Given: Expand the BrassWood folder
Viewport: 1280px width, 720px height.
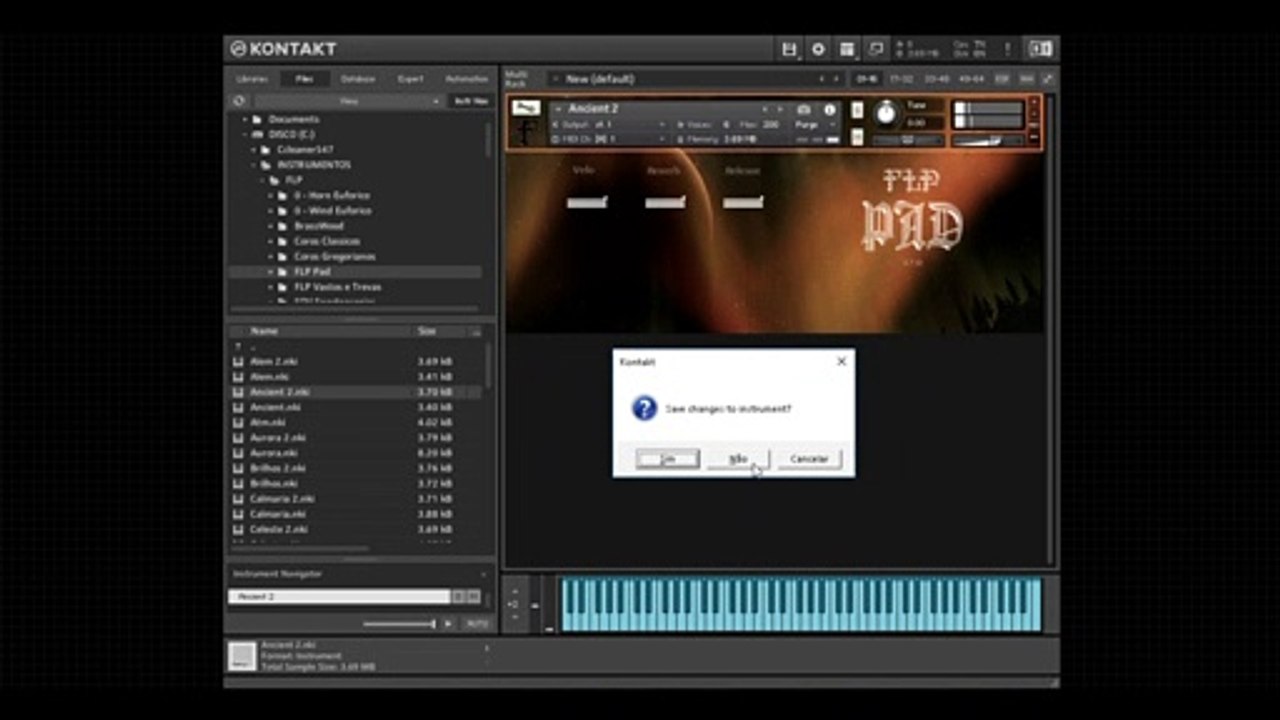Looking at the screenshot, I should pyautogui.click(x=272, y=226).
